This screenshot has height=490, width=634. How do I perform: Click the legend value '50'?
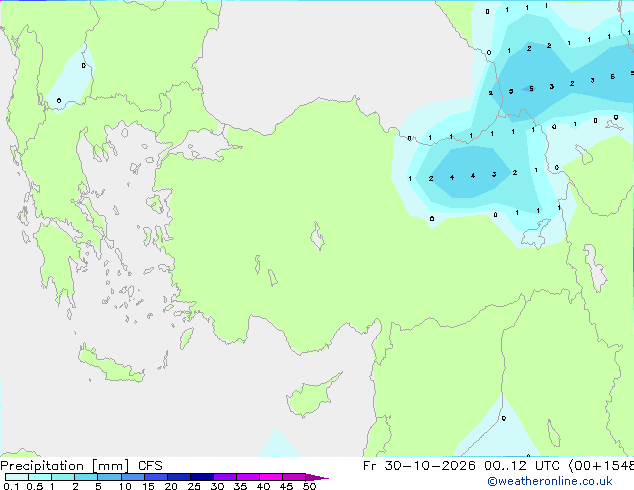click(309, 486)
